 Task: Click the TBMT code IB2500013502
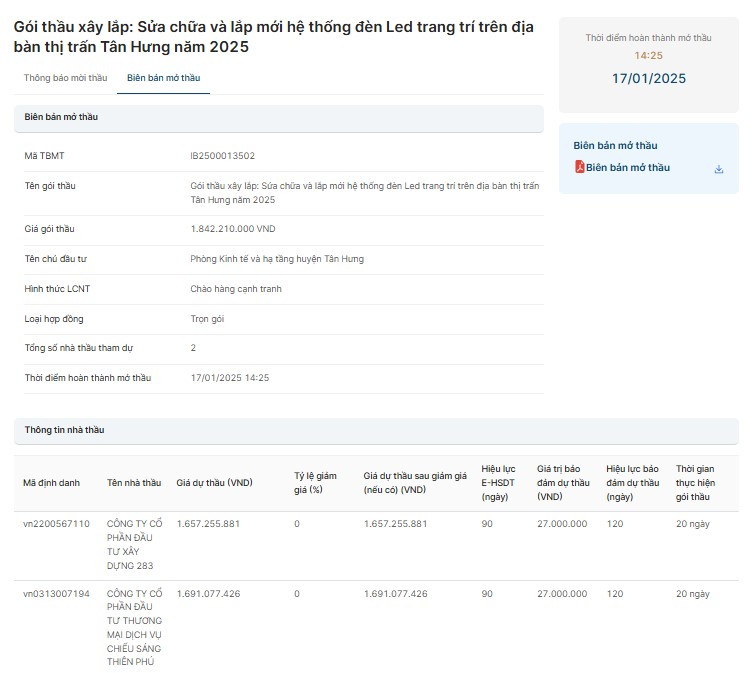click(222, 156)
